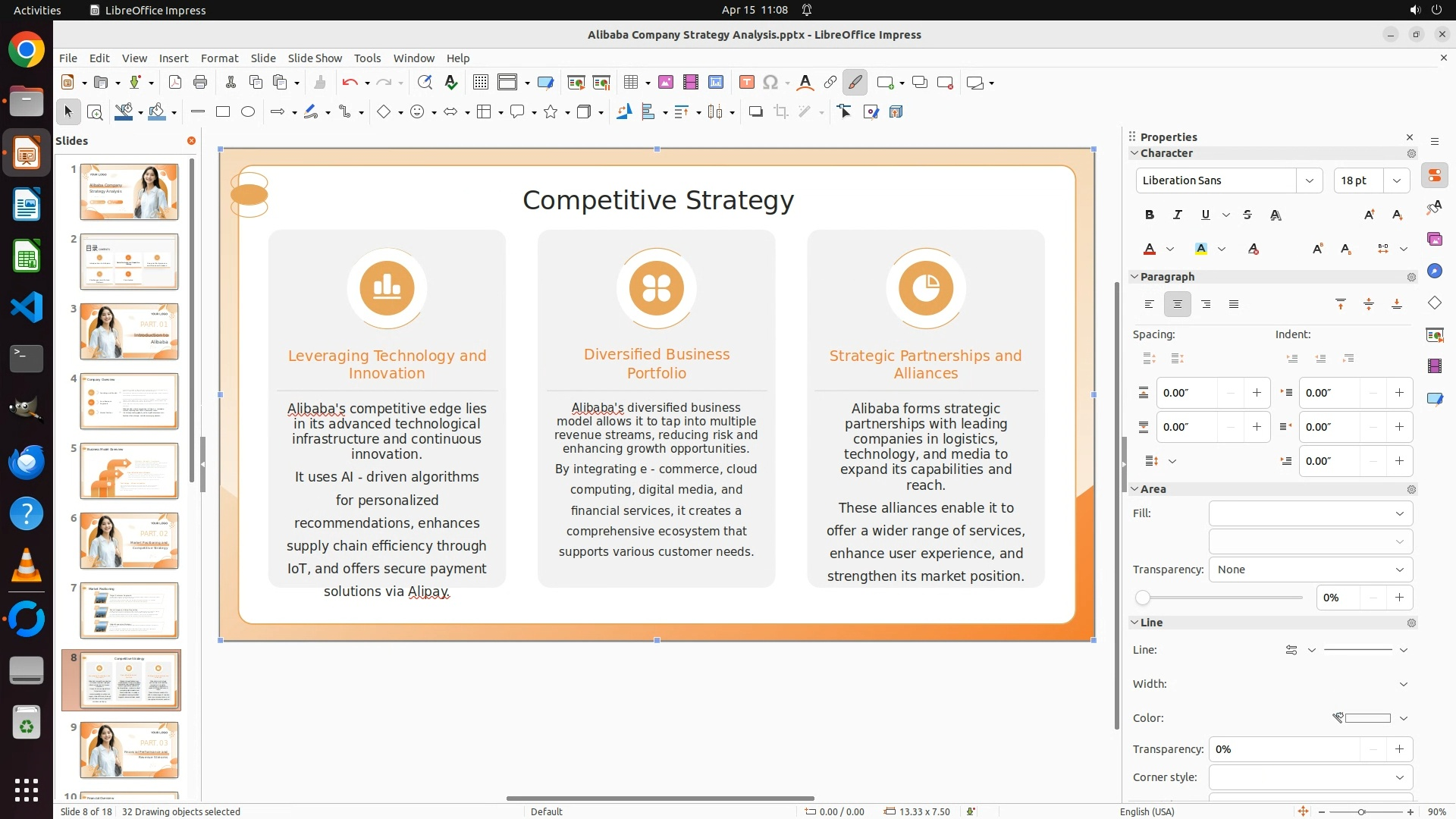Toggle Italic in Character panel

[x=1177, y=215]
